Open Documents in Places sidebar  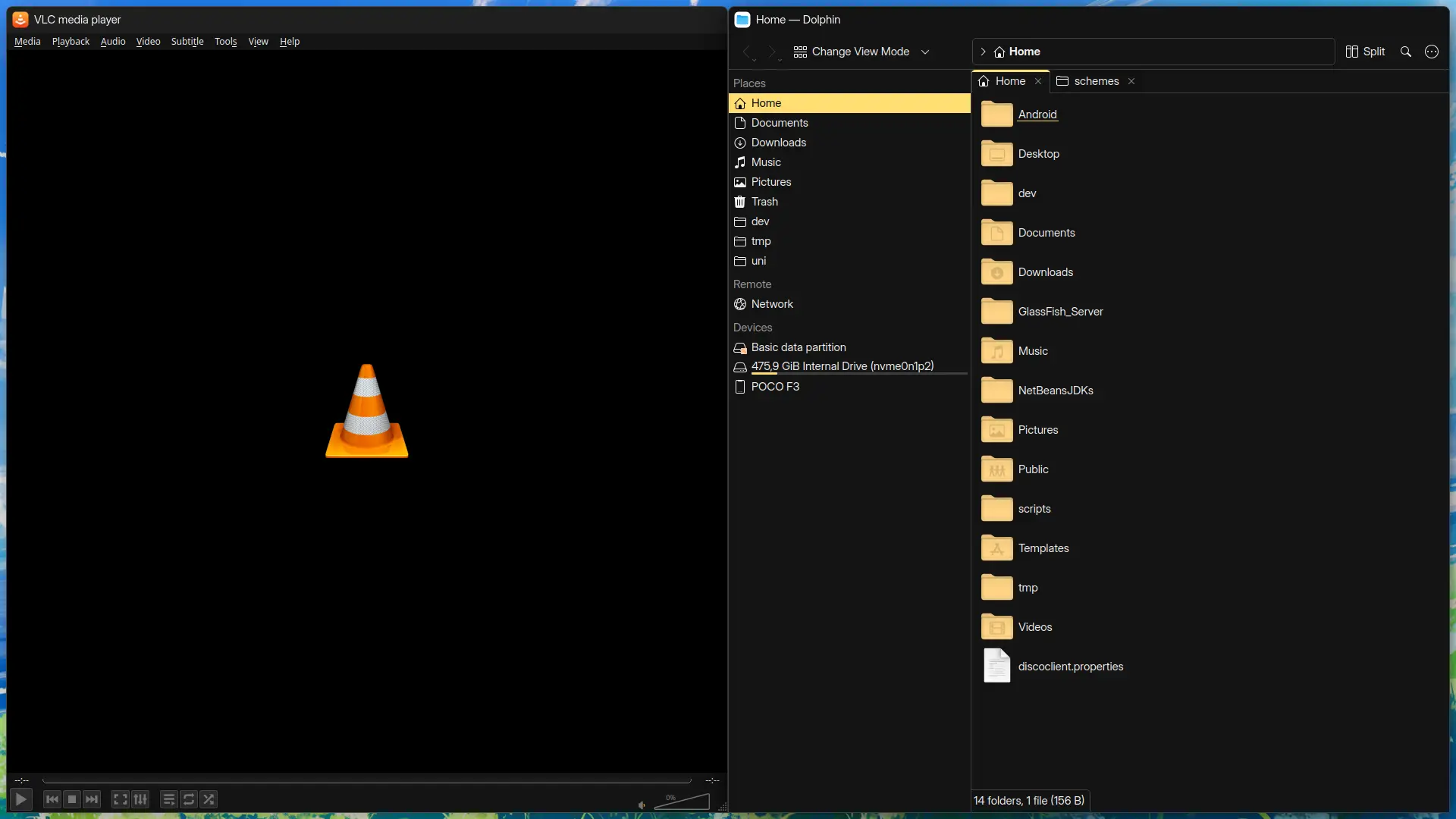[x=849, y=123]
